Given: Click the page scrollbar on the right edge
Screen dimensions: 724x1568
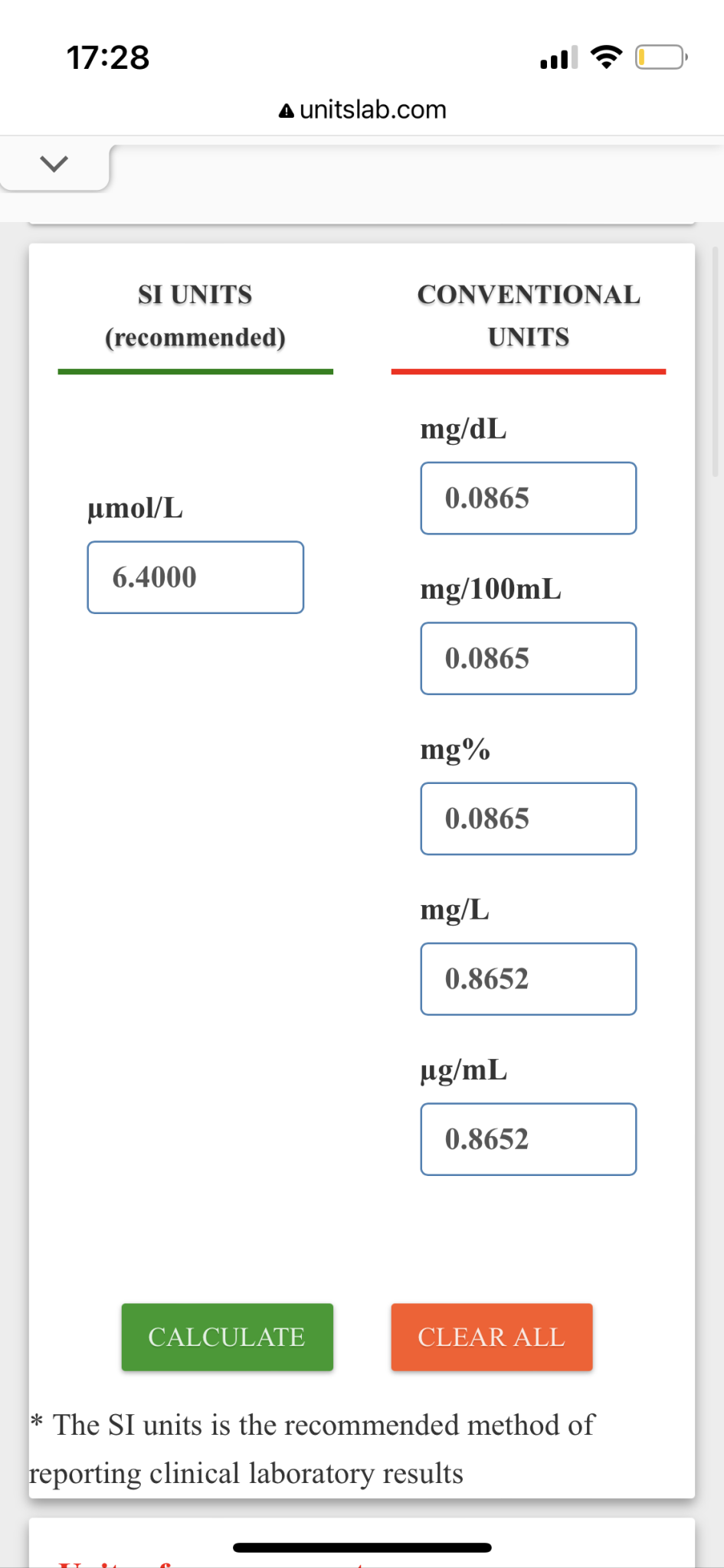Looking at the screenshot, I should [x=715, y=361].
